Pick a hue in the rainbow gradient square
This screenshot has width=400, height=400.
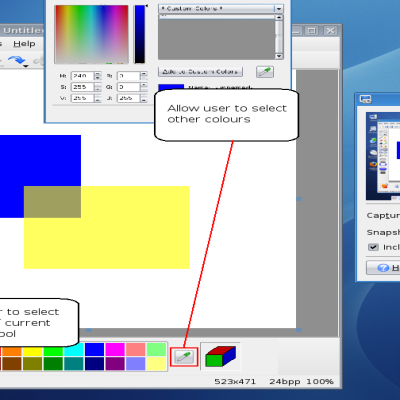91,34
